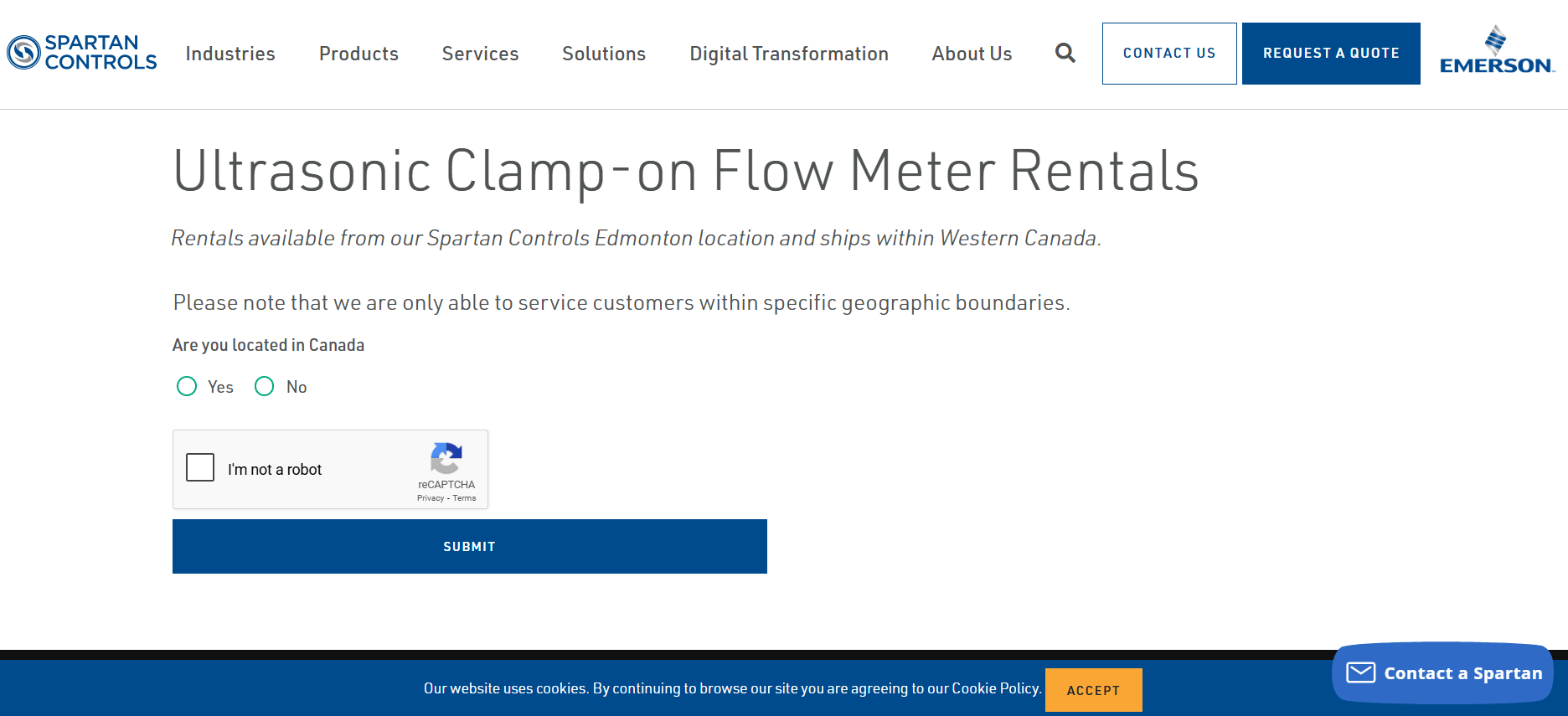
Task: Open the site search
Action: (1065, 53)
